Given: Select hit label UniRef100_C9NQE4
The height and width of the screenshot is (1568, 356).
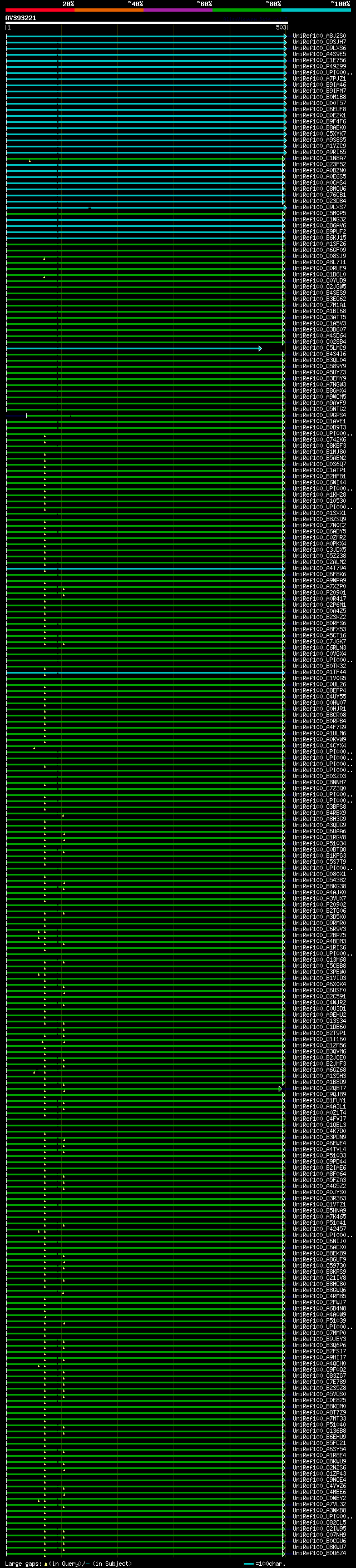Looking at the screenshot, I should pyautogui.click(x=319, y=1480).
